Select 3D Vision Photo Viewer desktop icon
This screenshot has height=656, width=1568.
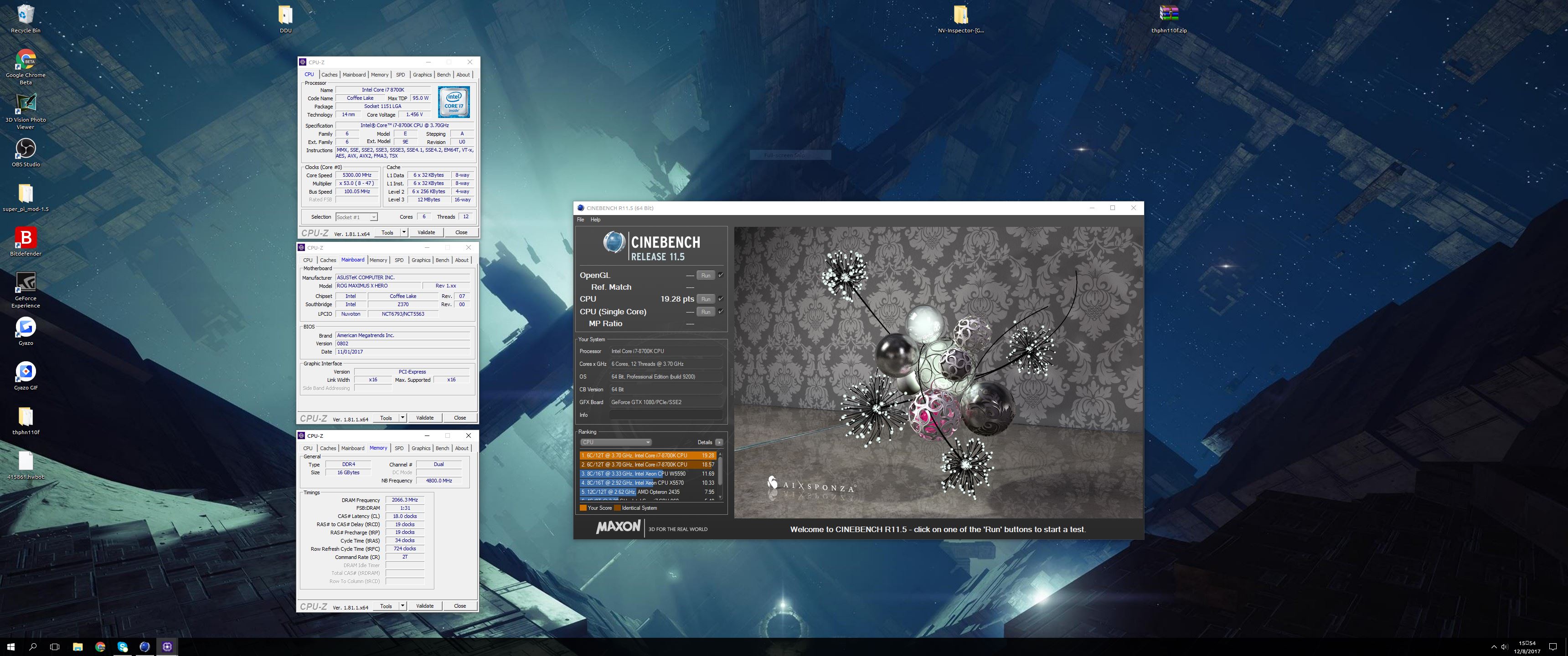coord(26,111)
